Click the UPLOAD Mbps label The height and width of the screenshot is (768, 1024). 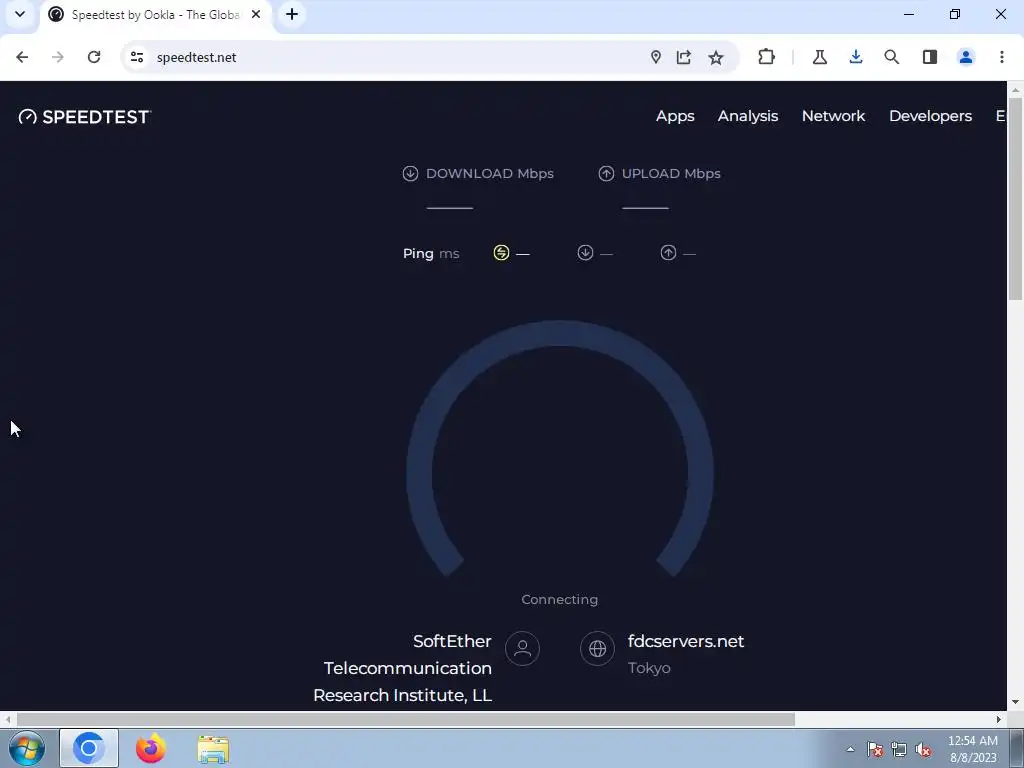click(671, 174)
